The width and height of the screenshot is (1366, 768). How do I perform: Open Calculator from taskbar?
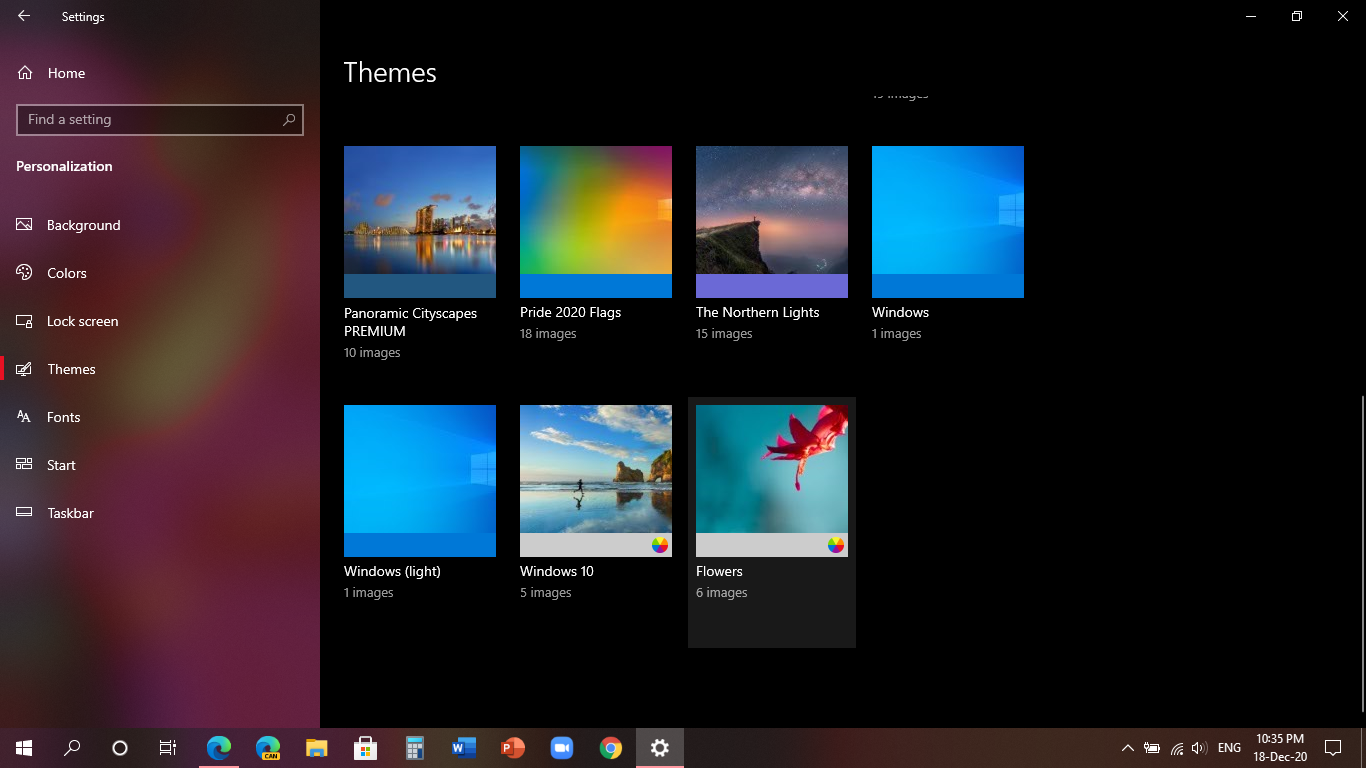[415, 748]
